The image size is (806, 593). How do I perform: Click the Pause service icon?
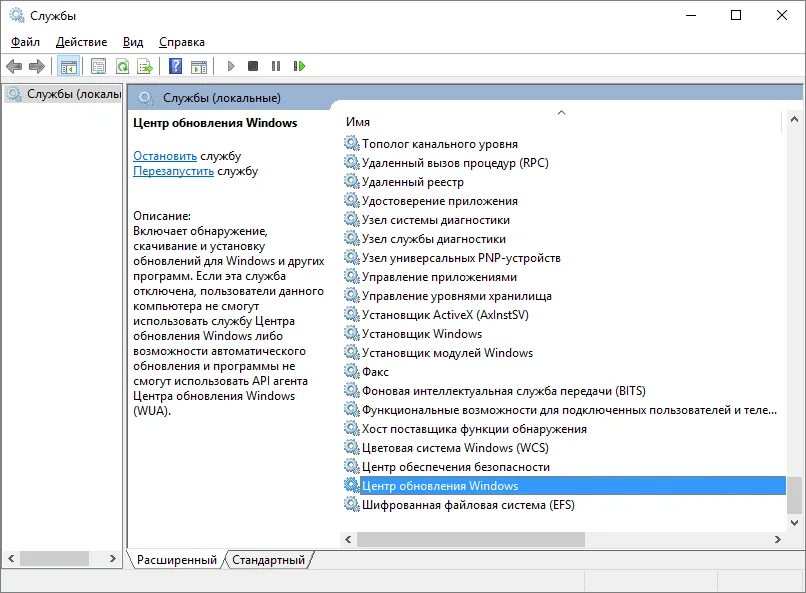point(276,66)
